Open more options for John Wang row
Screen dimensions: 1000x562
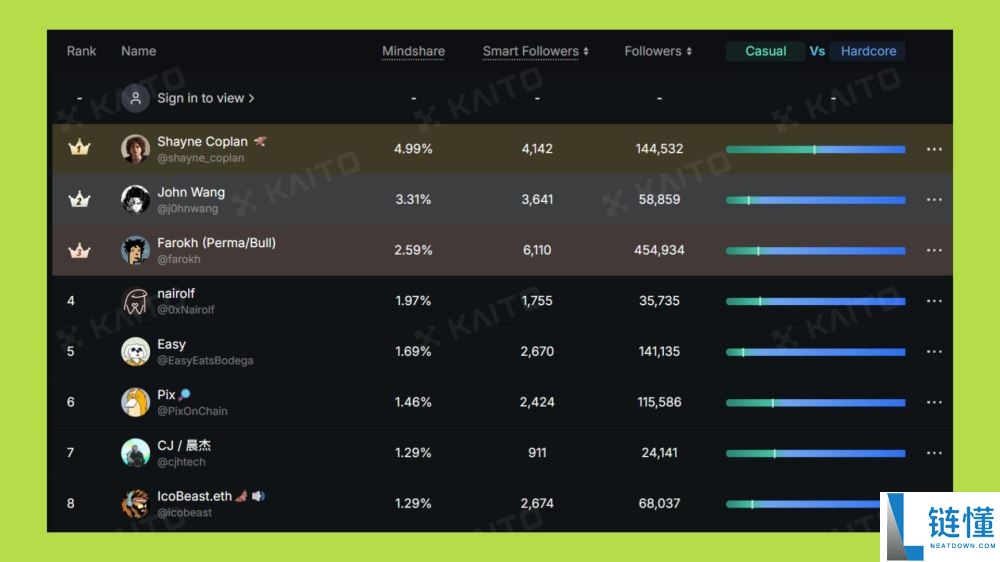click(934, 200)
